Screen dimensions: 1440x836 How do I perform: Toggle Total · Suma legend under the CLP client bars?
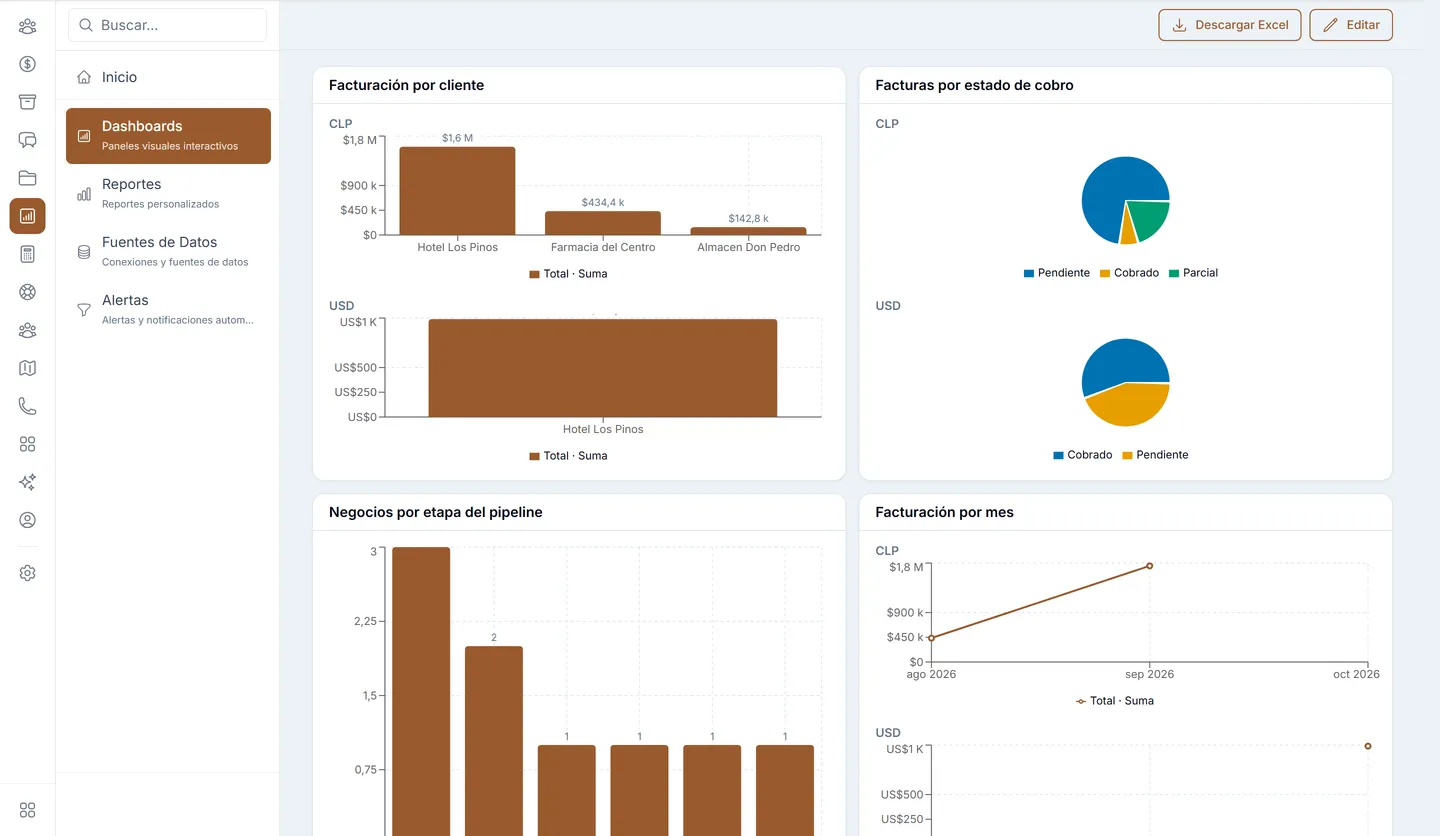tap(568, 274)
